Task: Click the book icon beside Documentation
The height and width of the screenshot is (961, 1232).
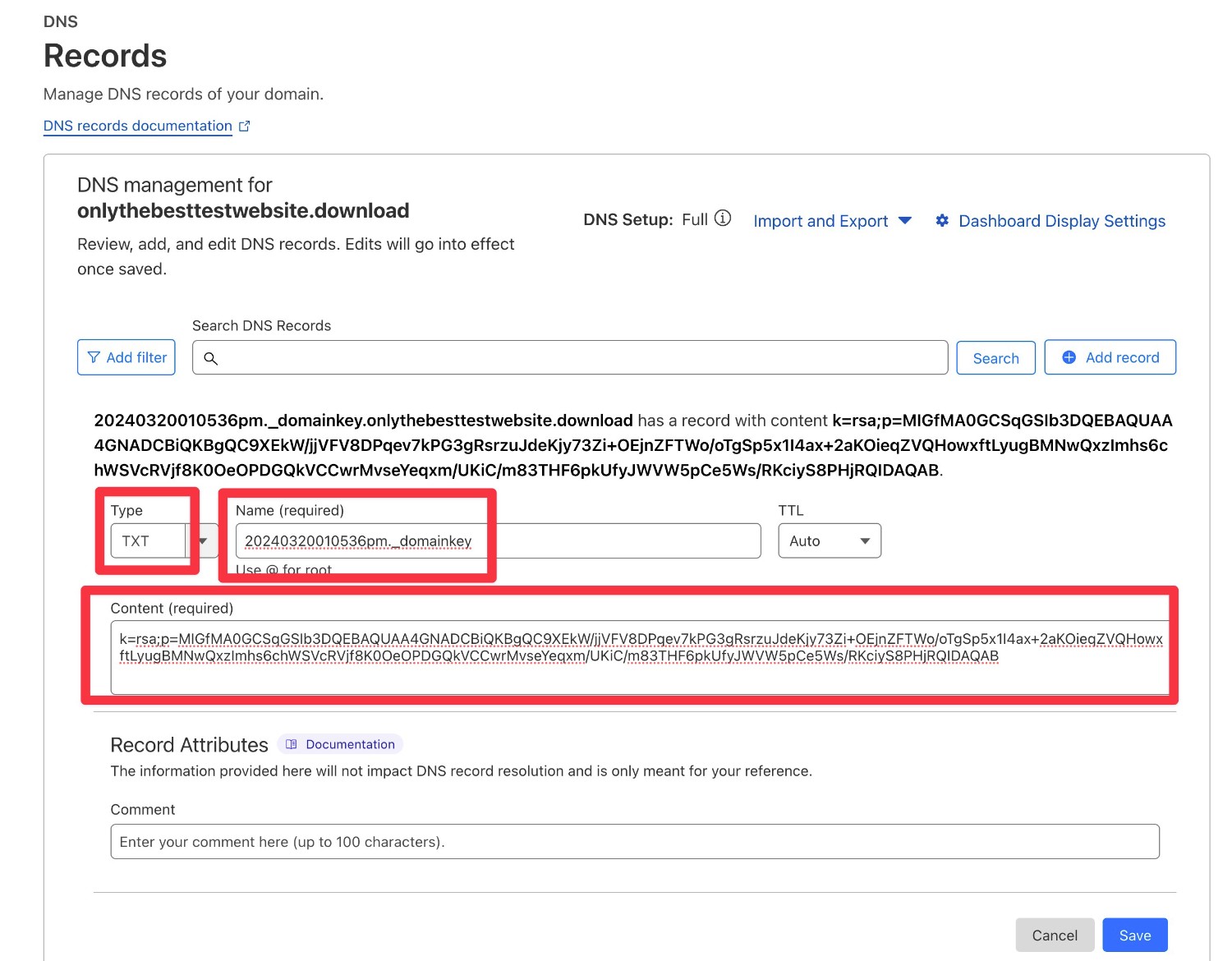Action: [x=292, y=744]
